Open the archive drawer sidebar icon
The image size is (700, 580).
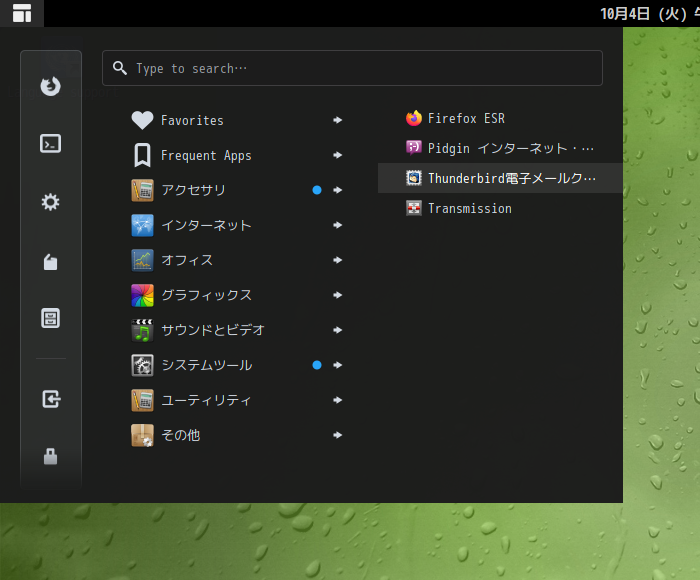point(50,318)
